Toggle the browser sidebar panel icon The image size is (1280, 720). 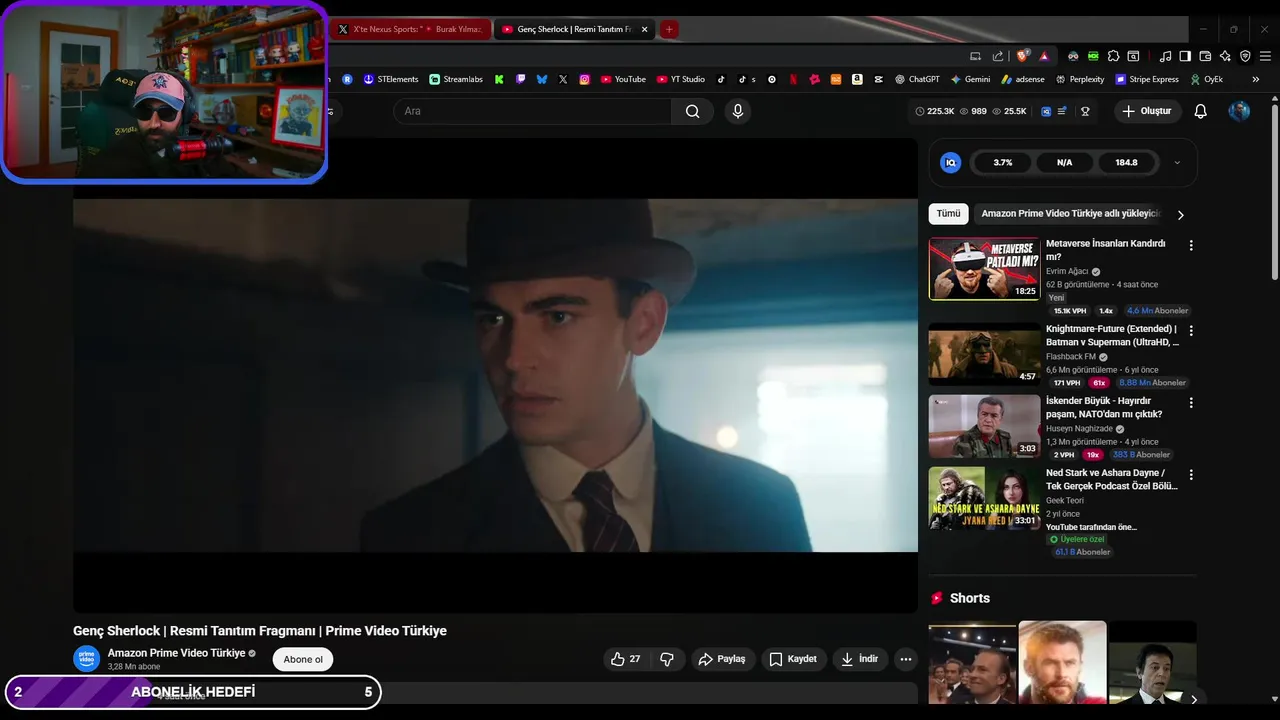[x=1185, y=57]
